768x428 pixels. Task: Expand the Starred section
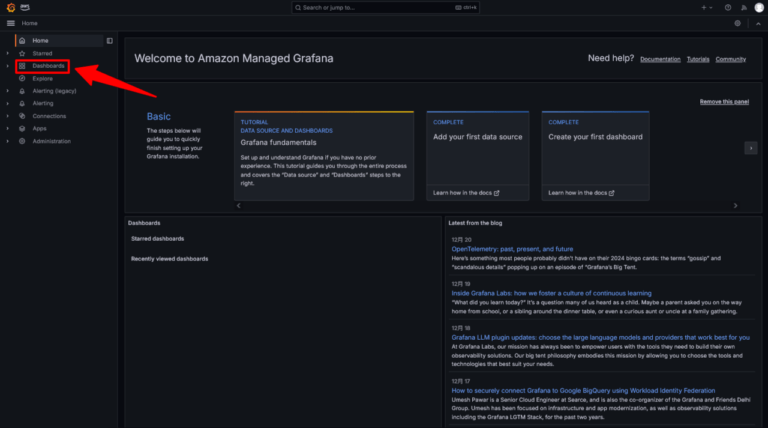[7, 53]
